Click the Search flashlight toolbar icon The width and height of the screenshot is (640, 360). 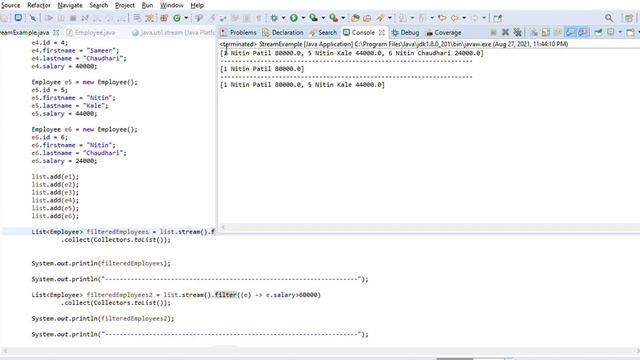[380, 18]
